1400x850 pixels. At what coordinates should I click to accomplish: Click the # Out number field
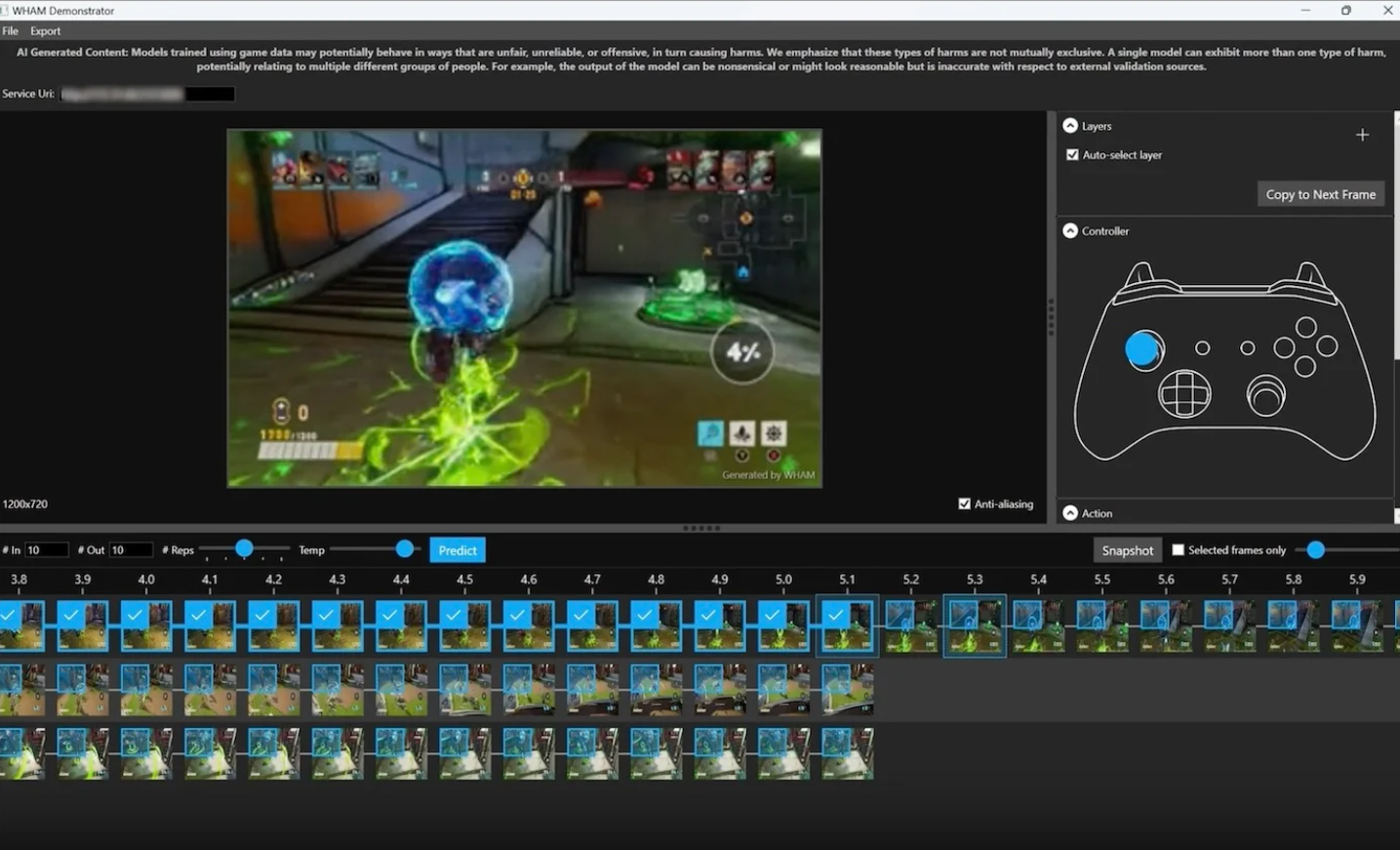pyautogui.click(x=131, y=550)
